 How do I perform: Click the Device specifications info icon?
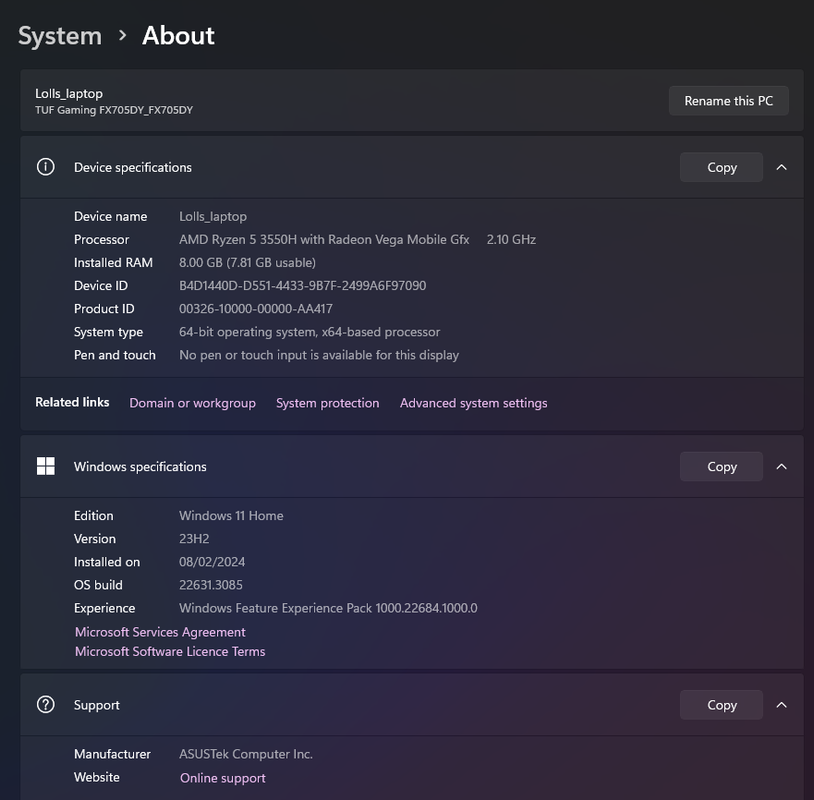46,167
